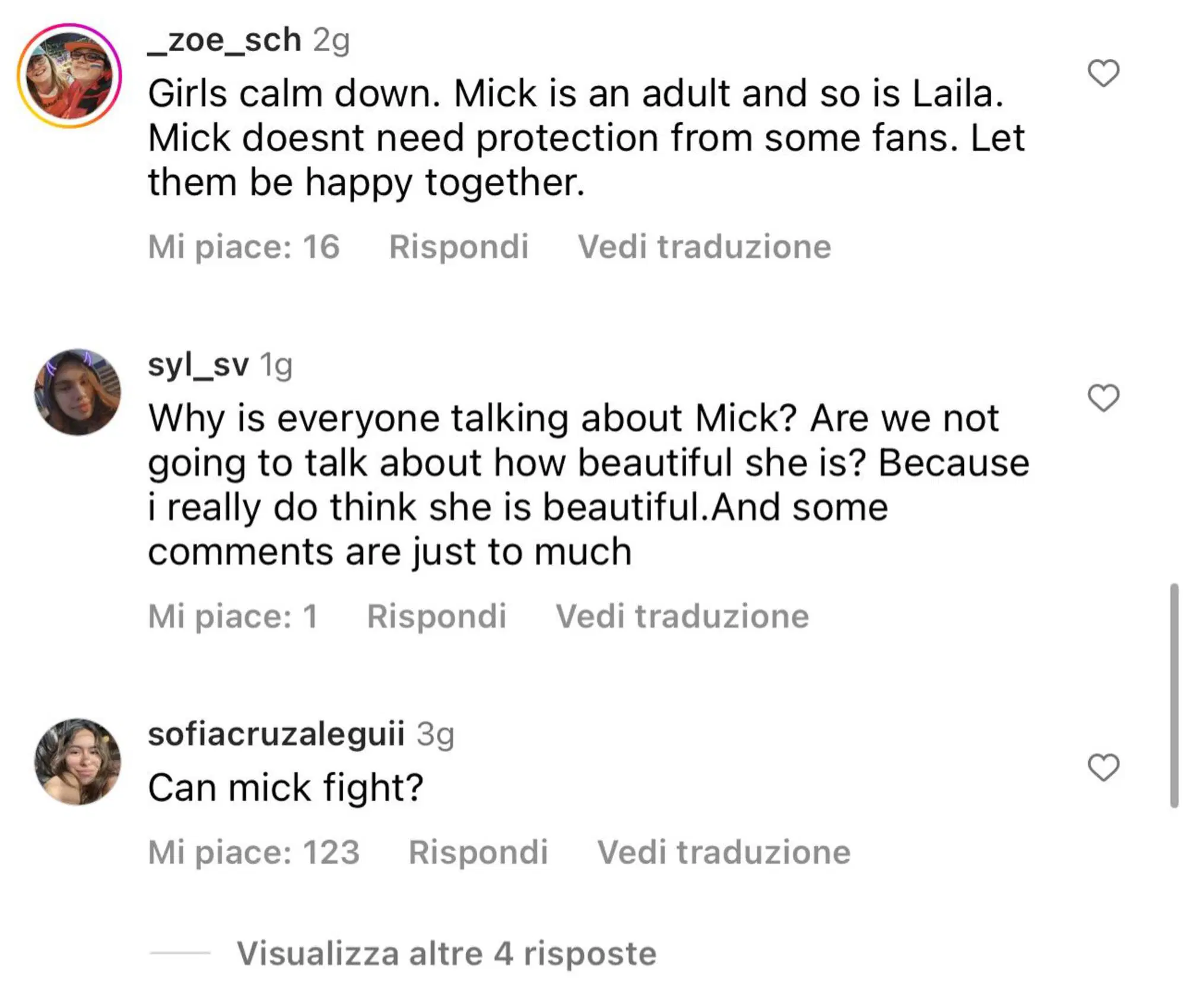Click the comments scrollbar handle
1187x1008 pixels.
(1173, 696)
